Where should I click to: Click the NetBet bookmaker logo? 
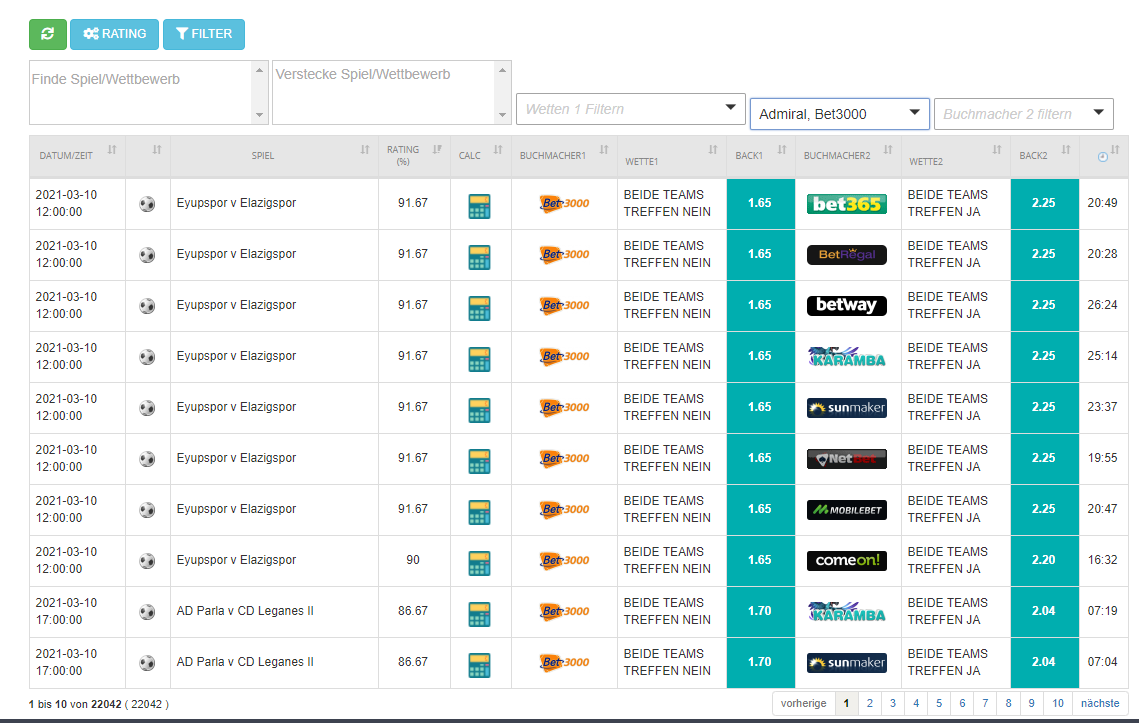click(847, 459)
